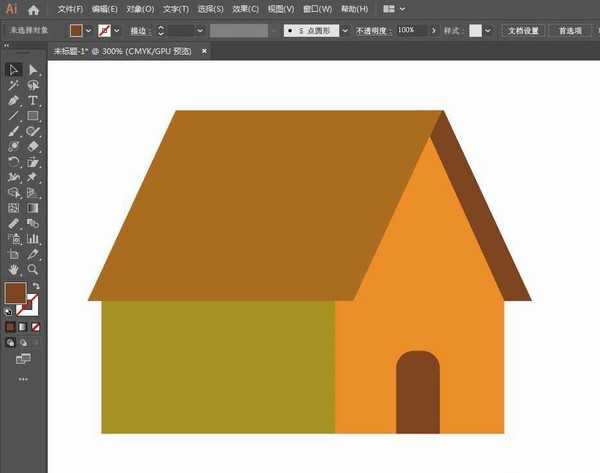The image size is (600, 473).
Task: Select the Hand tool
Action: click(14, 269)
